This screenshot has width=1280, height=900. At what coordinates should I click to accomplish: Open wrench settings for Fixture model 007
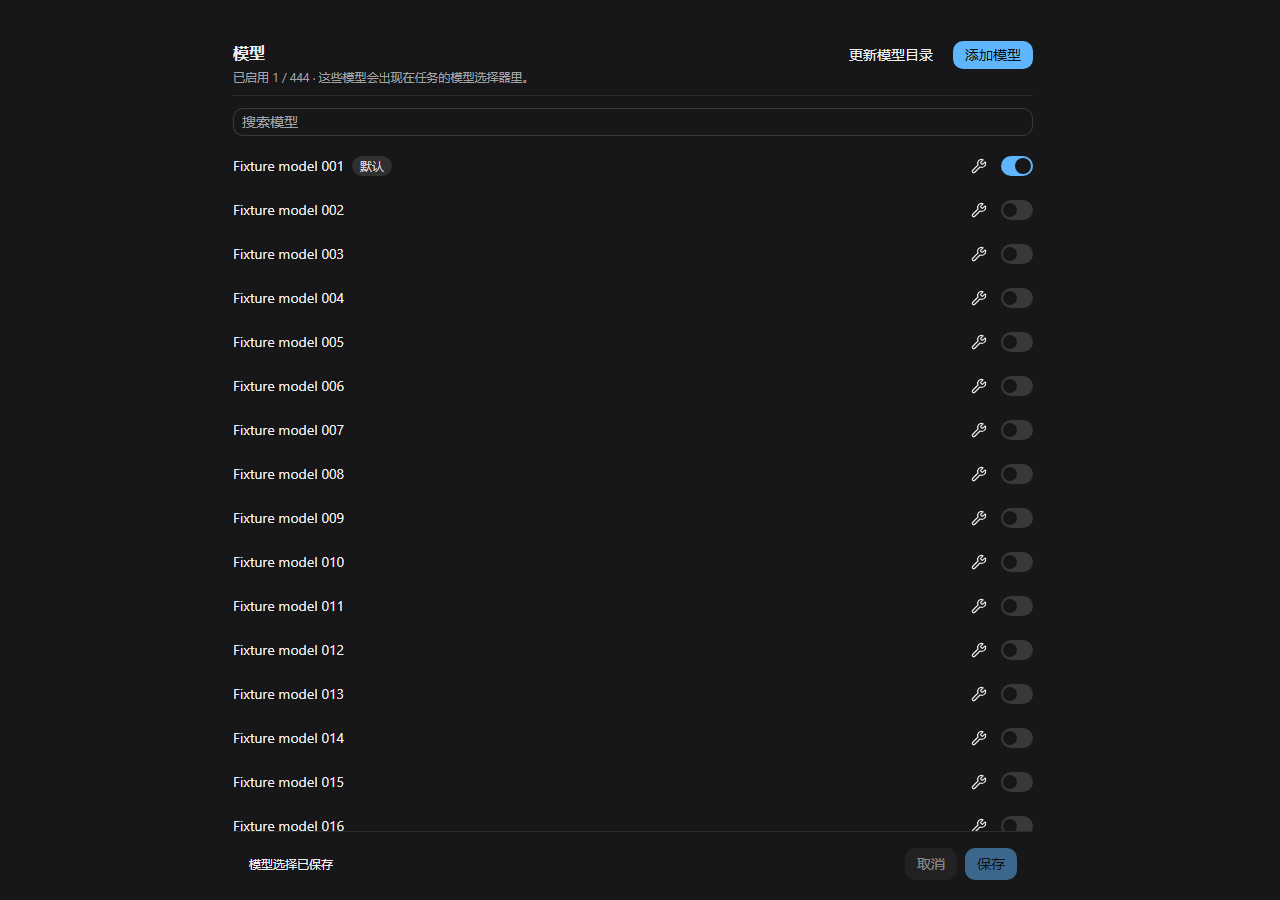979,430
